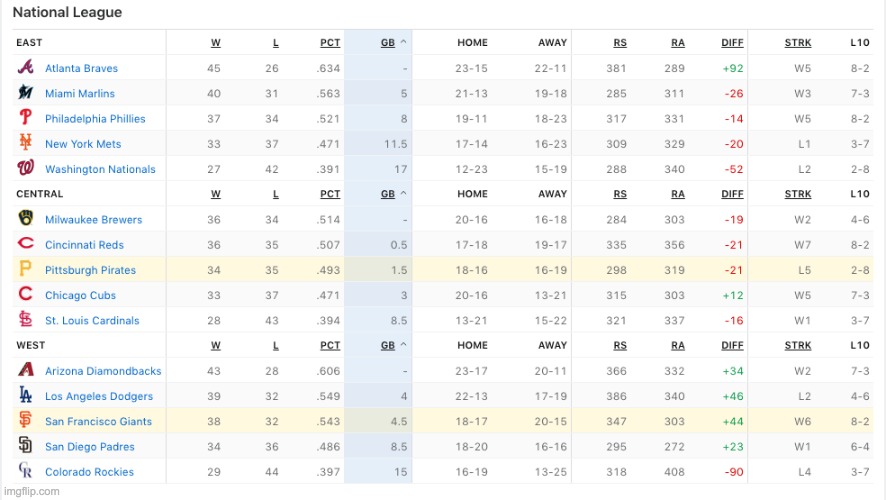Click the Atlanta Braves team logo
Screen dimensions: 886x500
[x=25, y=67]
